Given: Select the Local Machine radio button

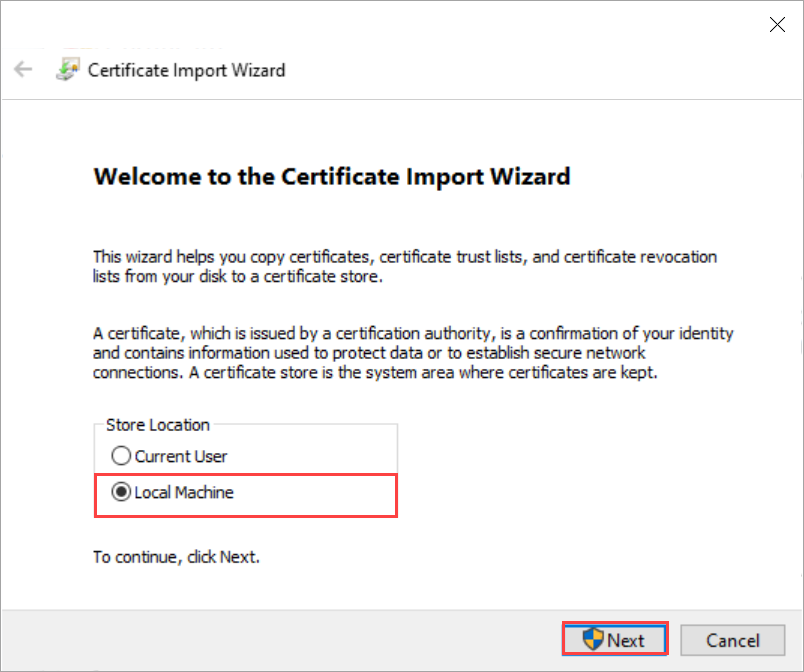Looking at the screenshot, I should tap(120, 492).
